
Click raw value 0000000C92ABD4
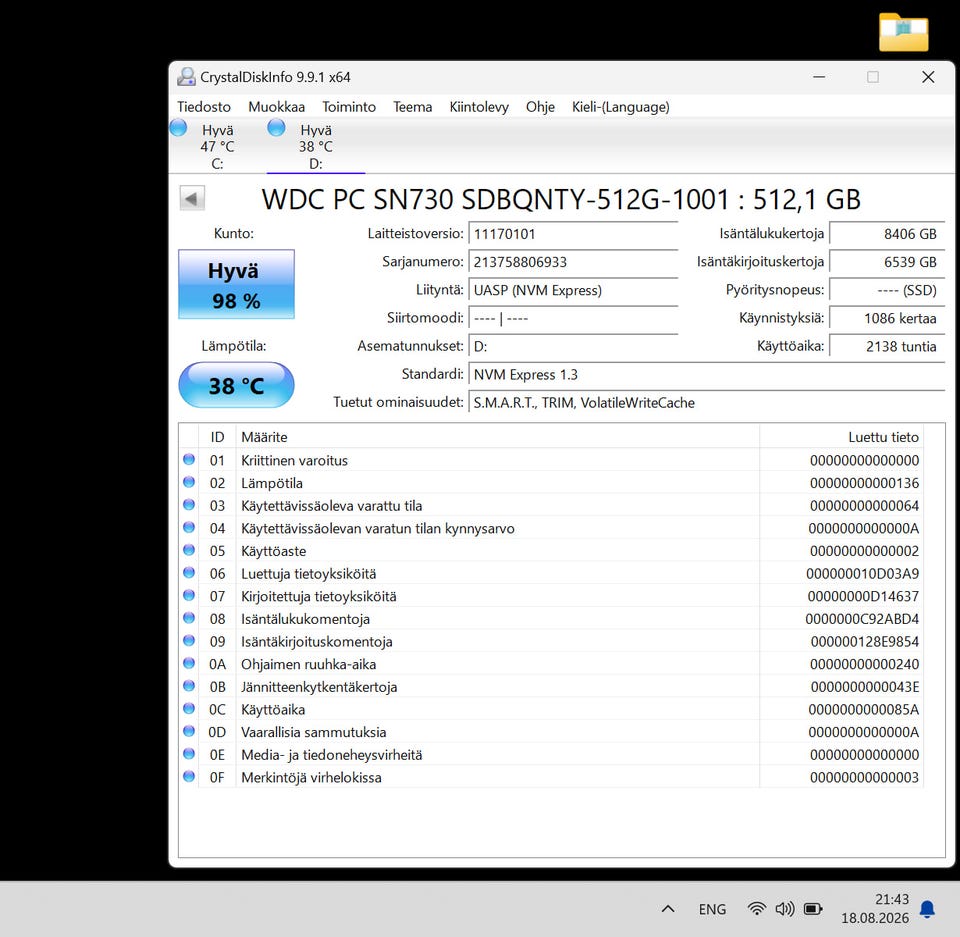tap(862, 619)
